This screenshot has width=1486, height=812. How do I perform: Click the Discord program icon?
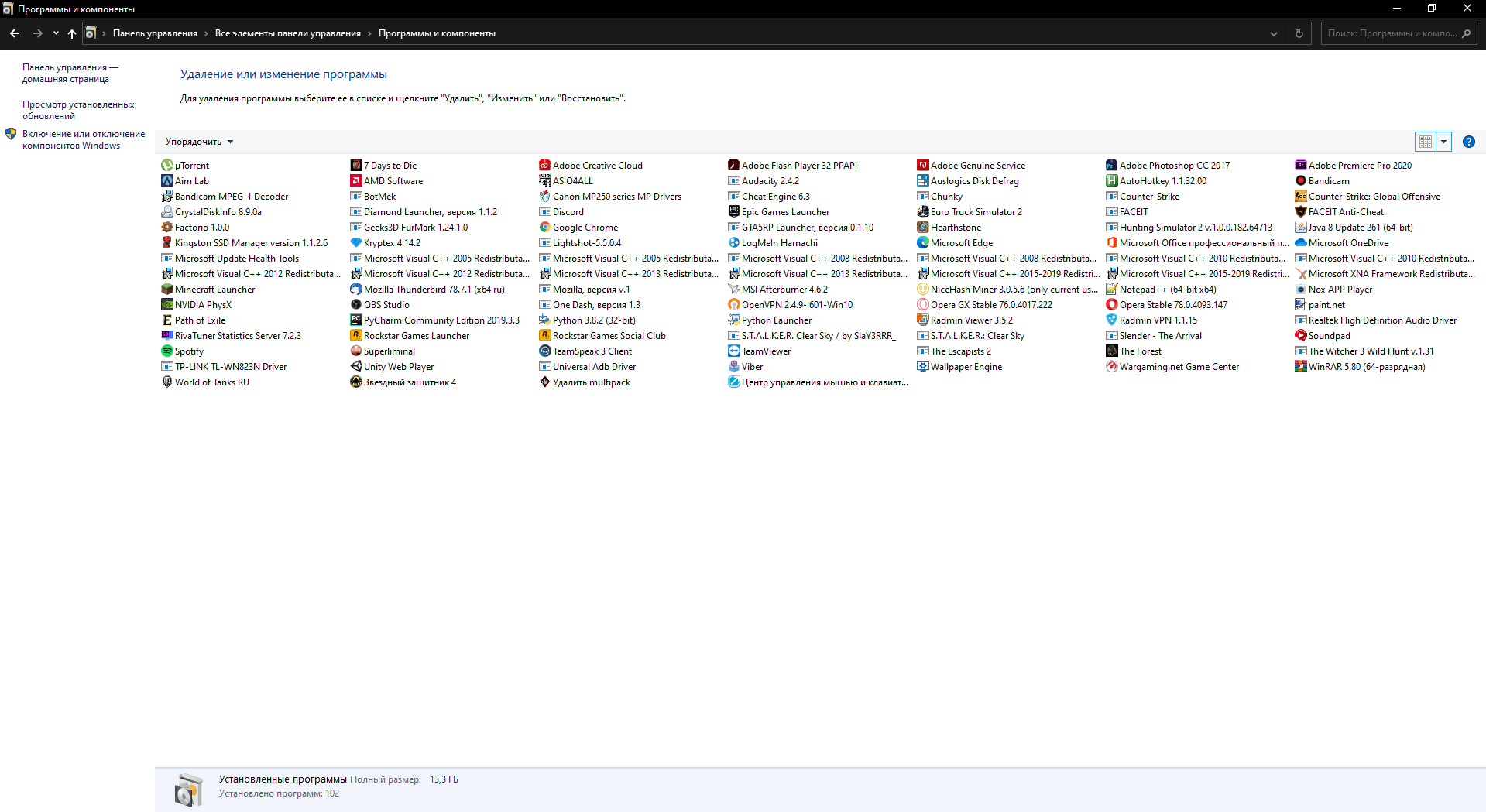click(544, 211)
